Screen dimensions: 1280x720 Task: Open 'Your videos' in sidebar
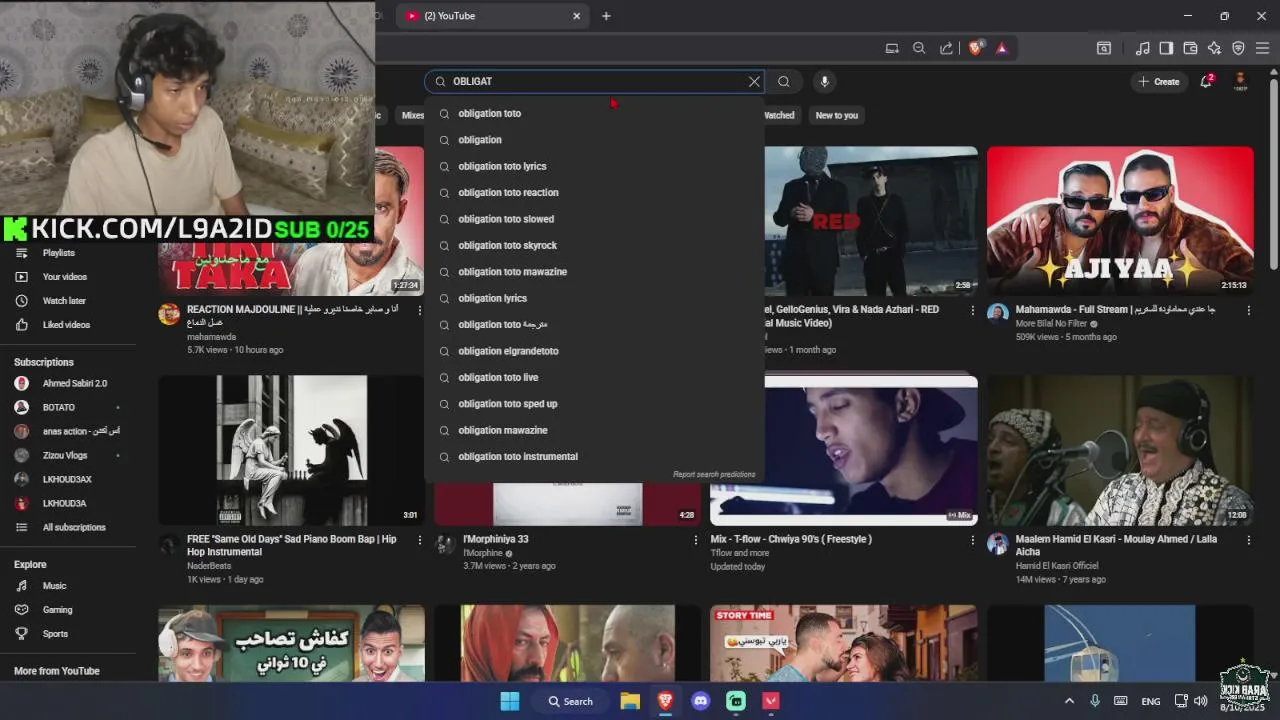pos(66,277)
